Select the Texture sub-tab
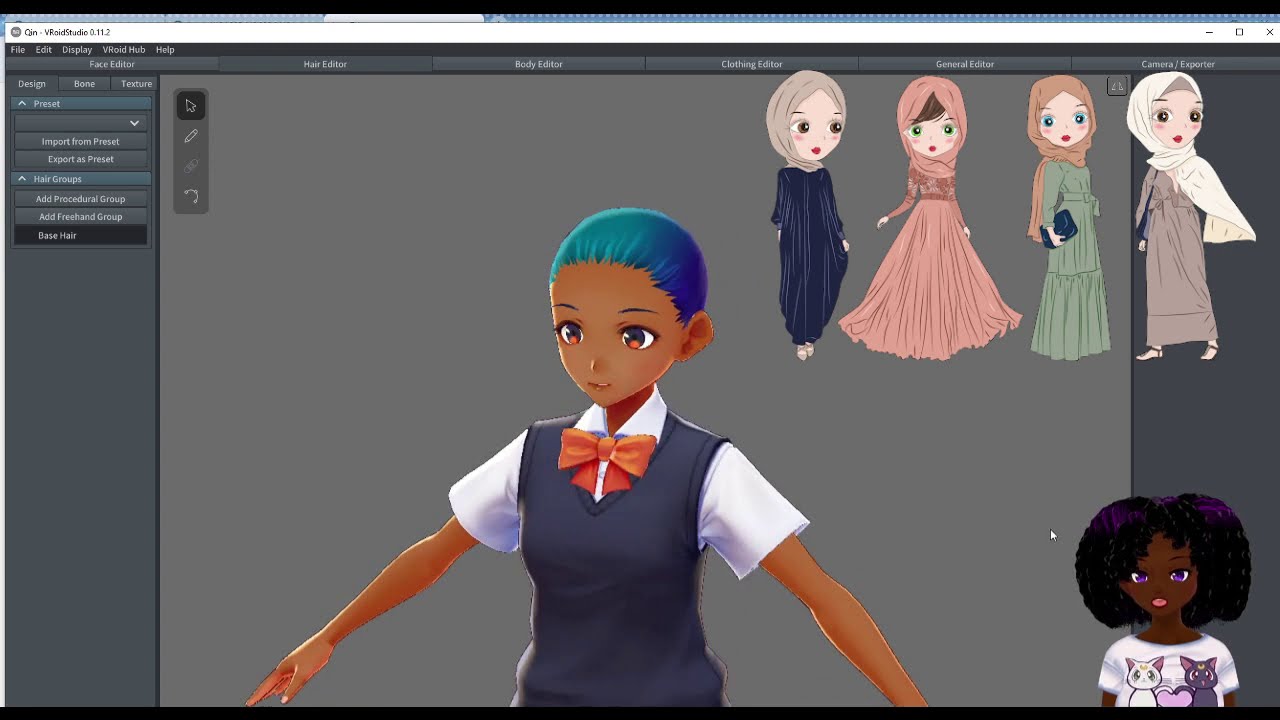This screenshot has width=1280, height=720. coord(136,84)
